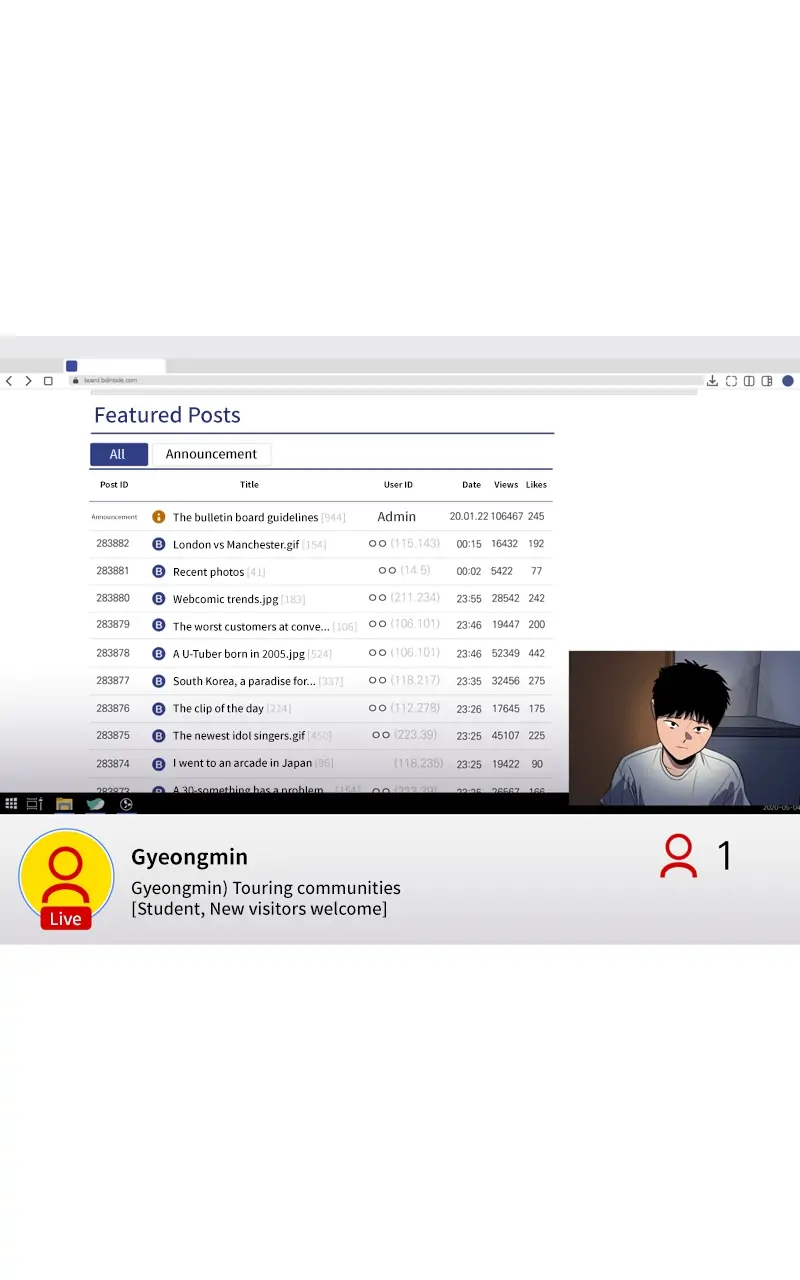Click the whale app icon in taskbar
This screenshot has height=1280, width=800.
pos(95,804)
